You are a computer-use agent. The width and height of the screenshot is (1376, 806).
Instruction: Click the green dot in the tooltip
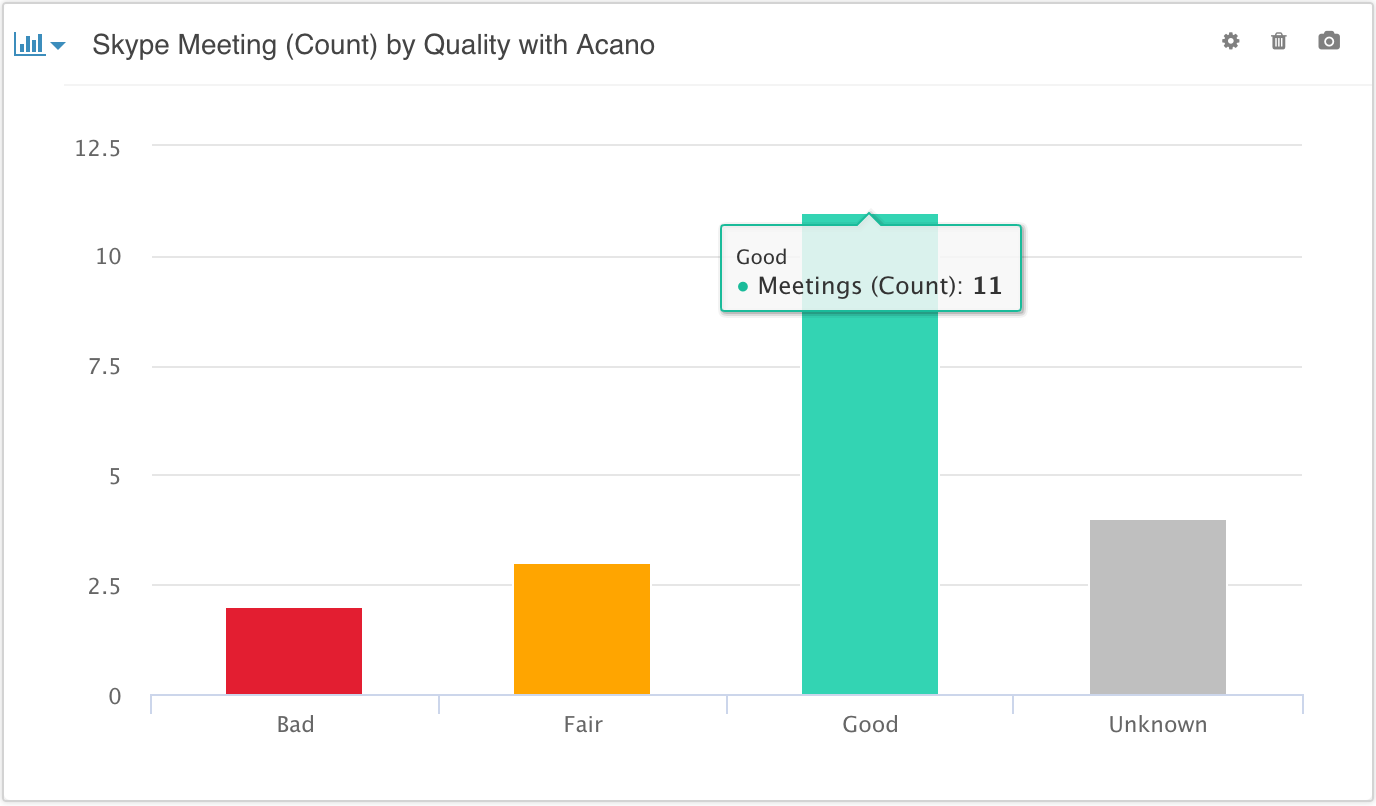(743, 287)
